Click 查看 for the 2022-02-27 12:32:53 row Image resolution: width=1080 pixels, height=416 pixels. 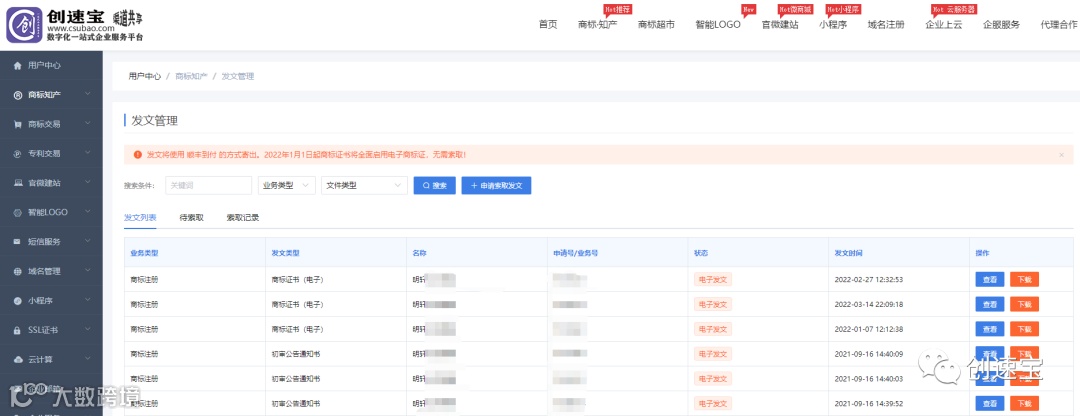pos(990,280)
